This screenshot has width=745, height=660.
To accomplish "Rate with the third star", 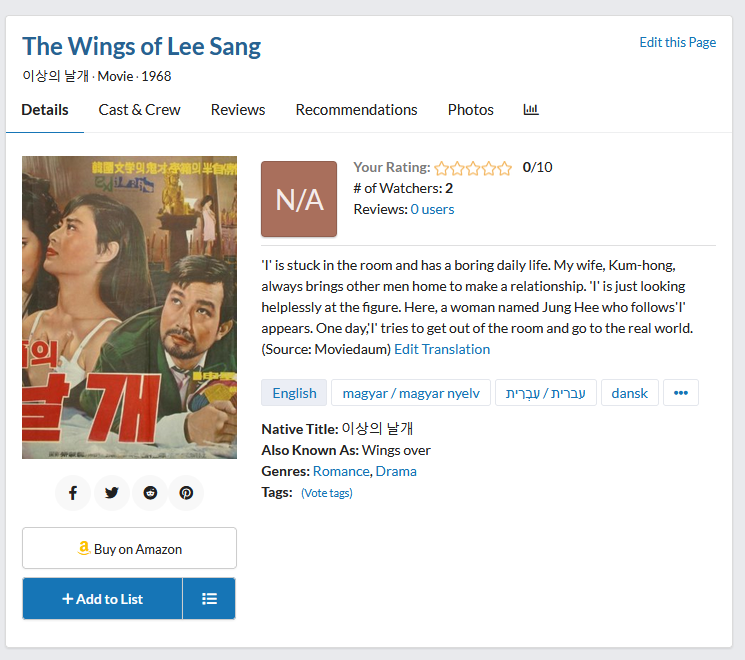I will click(x=473, y=168).
